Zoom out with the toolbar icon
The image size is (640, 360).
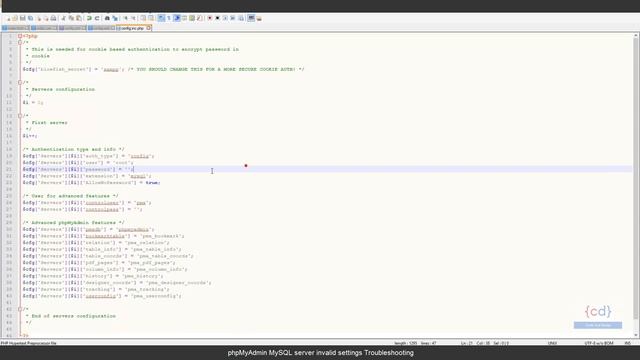(x=133, y=18)
